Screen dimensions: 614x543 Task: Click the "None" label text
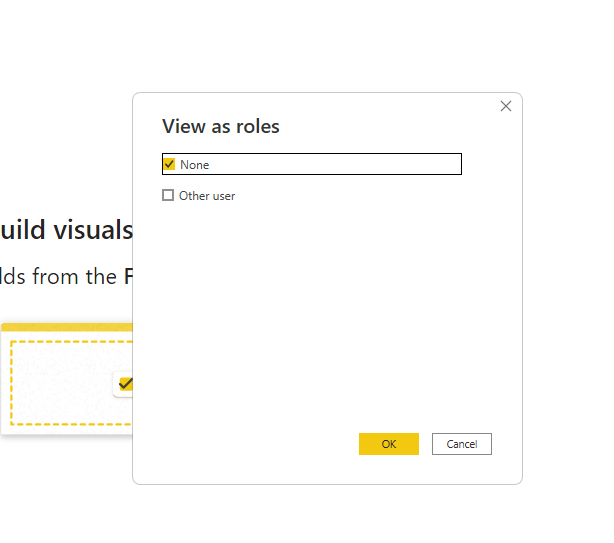point(195,165)
